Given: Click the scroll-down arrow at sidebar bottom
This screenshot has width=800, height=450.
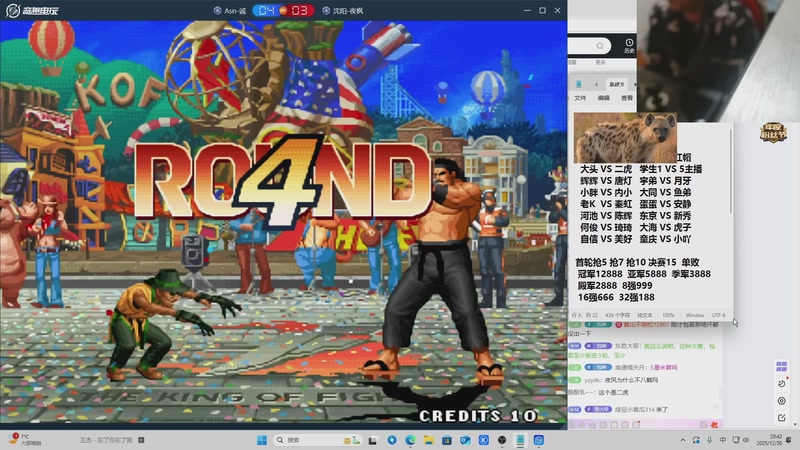Looking at the screenshot, I should click(794, 425).
